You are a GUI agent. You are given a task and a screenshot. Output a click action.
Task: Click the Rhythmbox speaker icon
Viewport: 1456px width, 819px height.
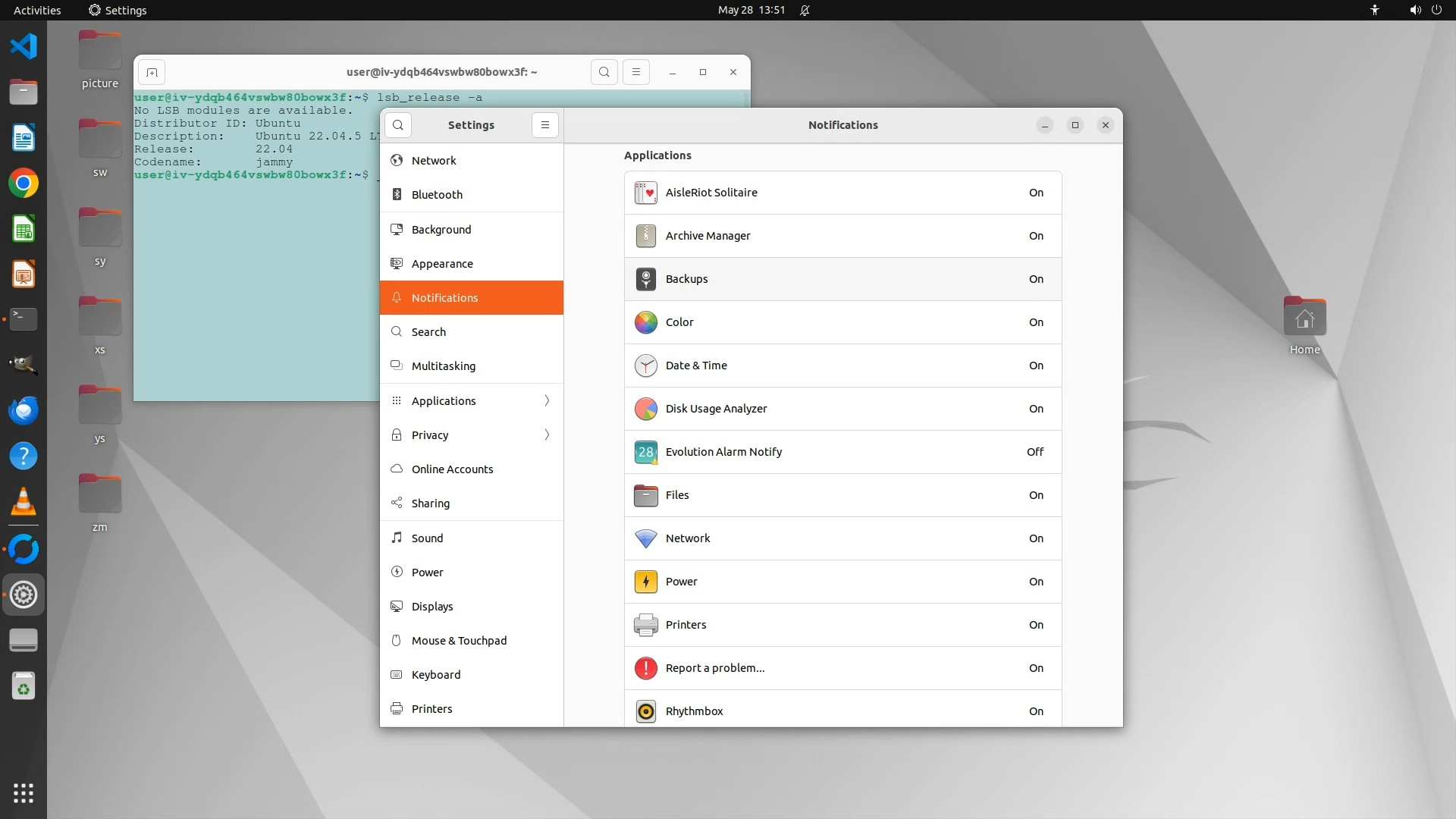pyautogui.click(x=645, y=711)
